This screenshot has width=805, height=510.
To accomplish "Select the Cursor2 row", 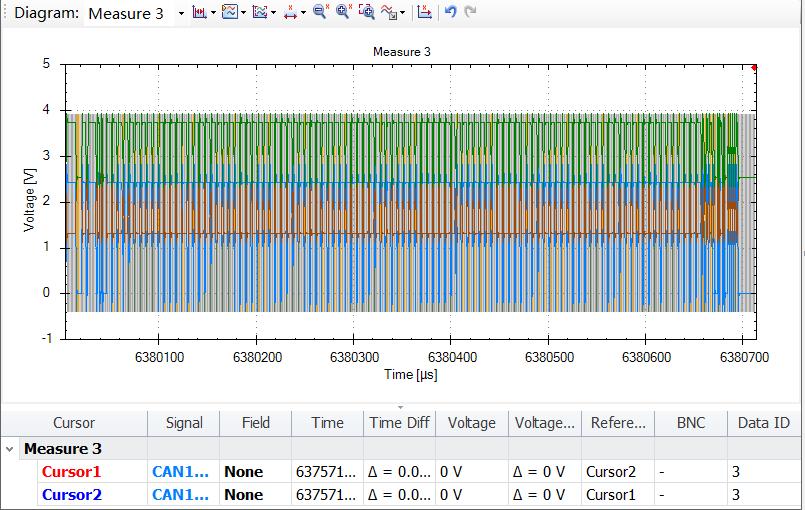I will 72,494.
